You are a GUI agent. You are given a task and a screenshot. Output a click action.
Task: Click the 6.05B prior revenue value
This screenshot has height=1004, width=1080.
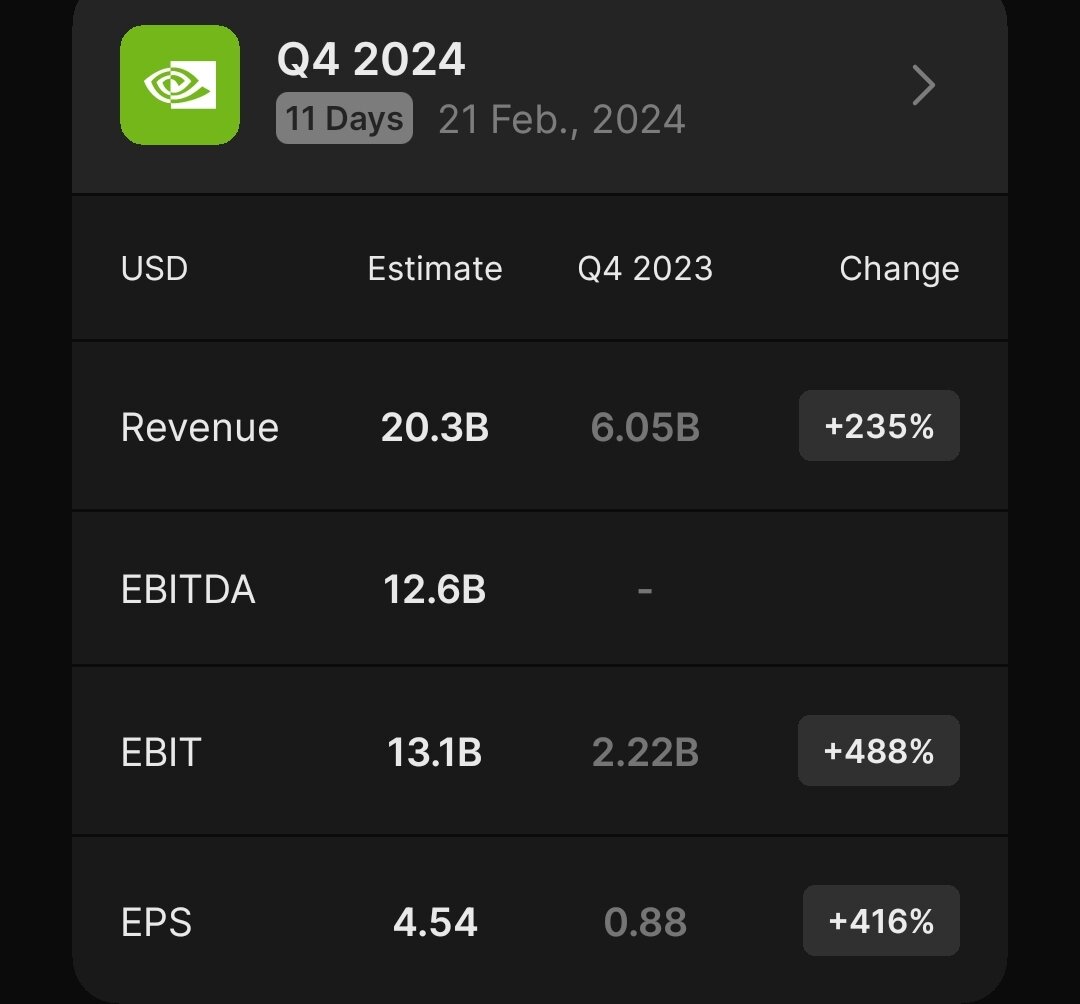[x=645, y=428]
